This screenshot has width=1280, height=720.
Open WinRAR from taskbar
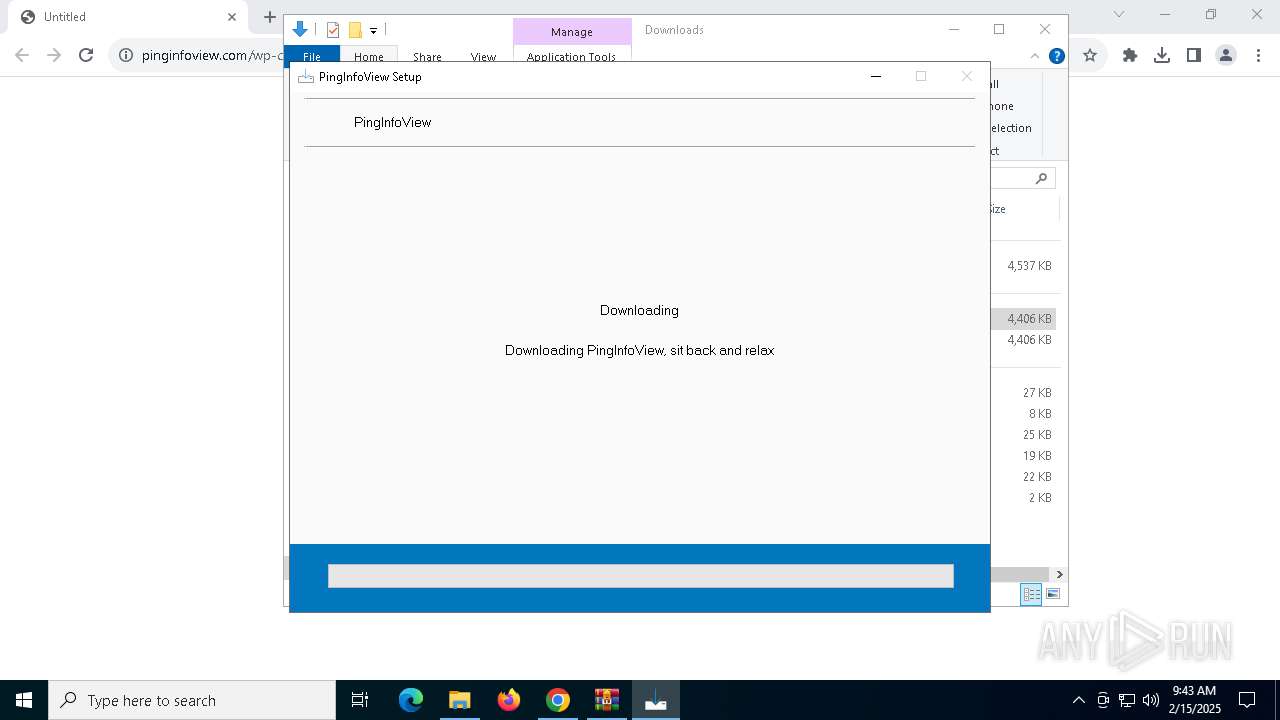coord(607,700)
